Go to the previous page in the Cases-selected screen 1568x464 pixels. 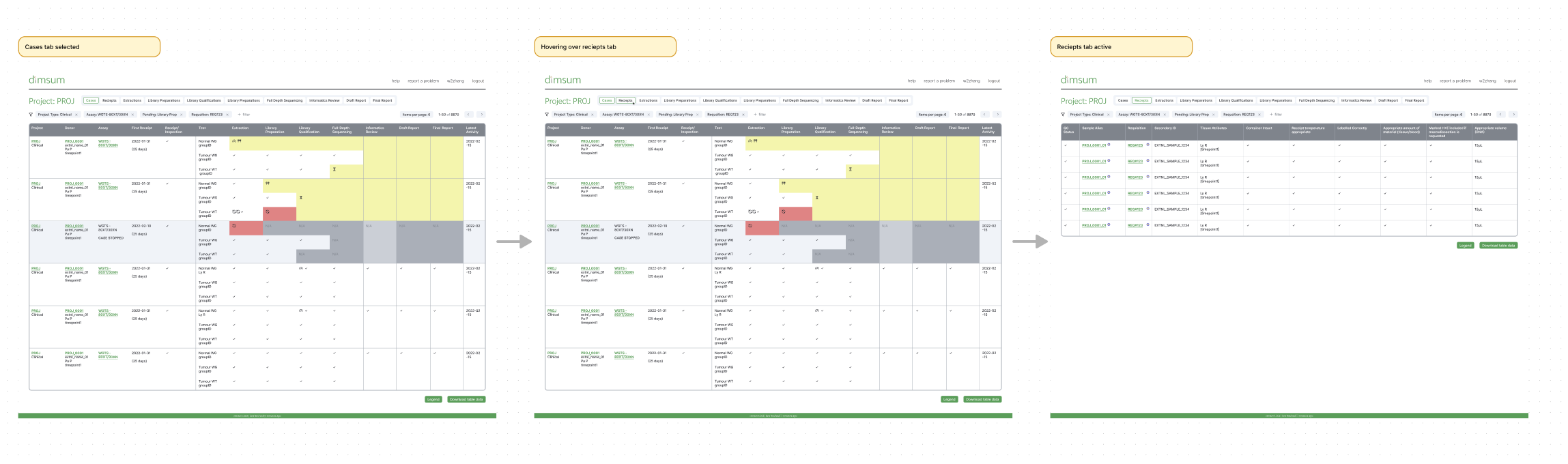[x=468, y=115]
